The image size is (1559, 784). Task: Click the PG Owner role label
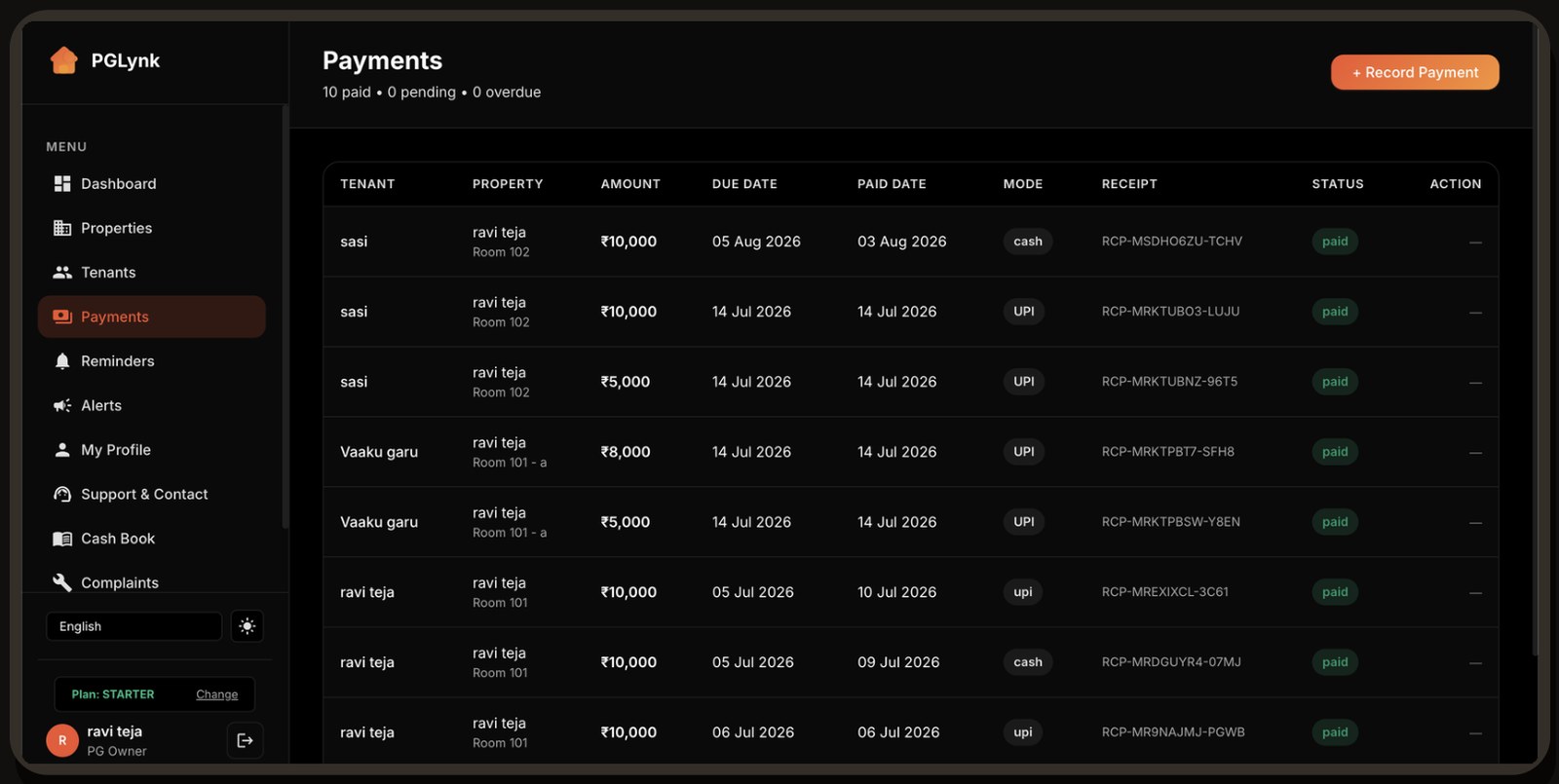pos(117,751)
